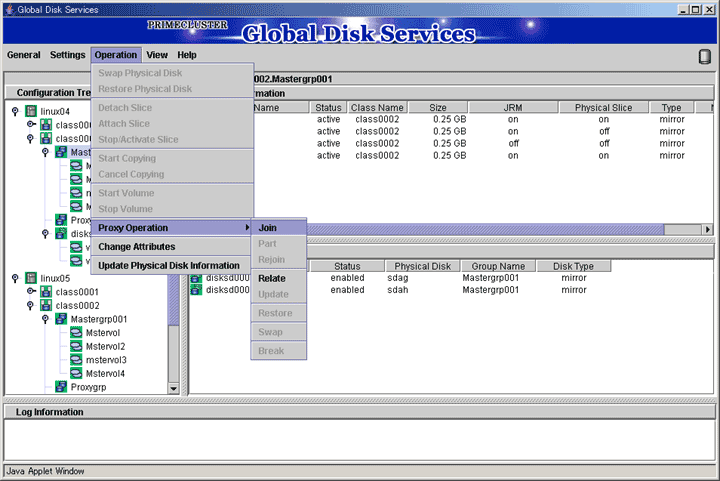Click the volume table horizontal scrollbar thumb
The height and width of the screenshot is (481, 720).
[485, 229]
